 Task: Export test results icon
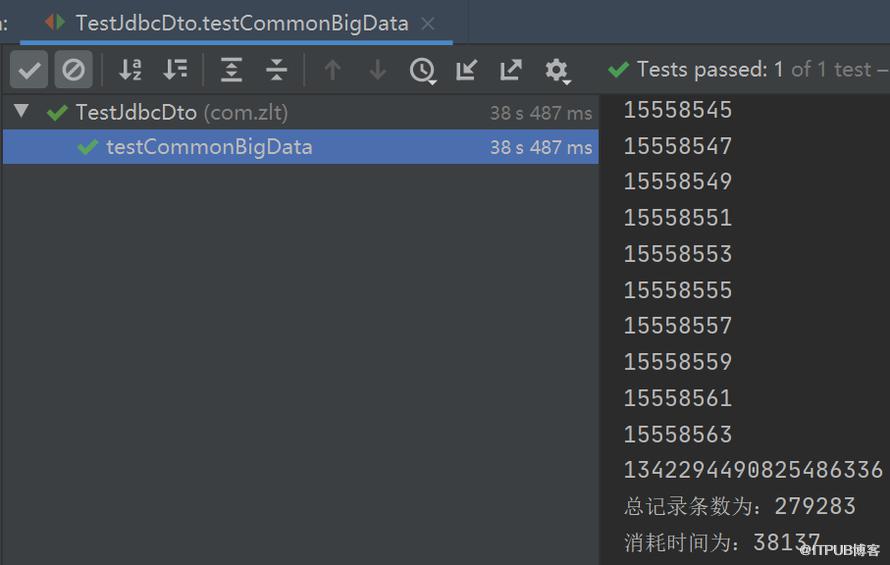(x=511, y=70)
